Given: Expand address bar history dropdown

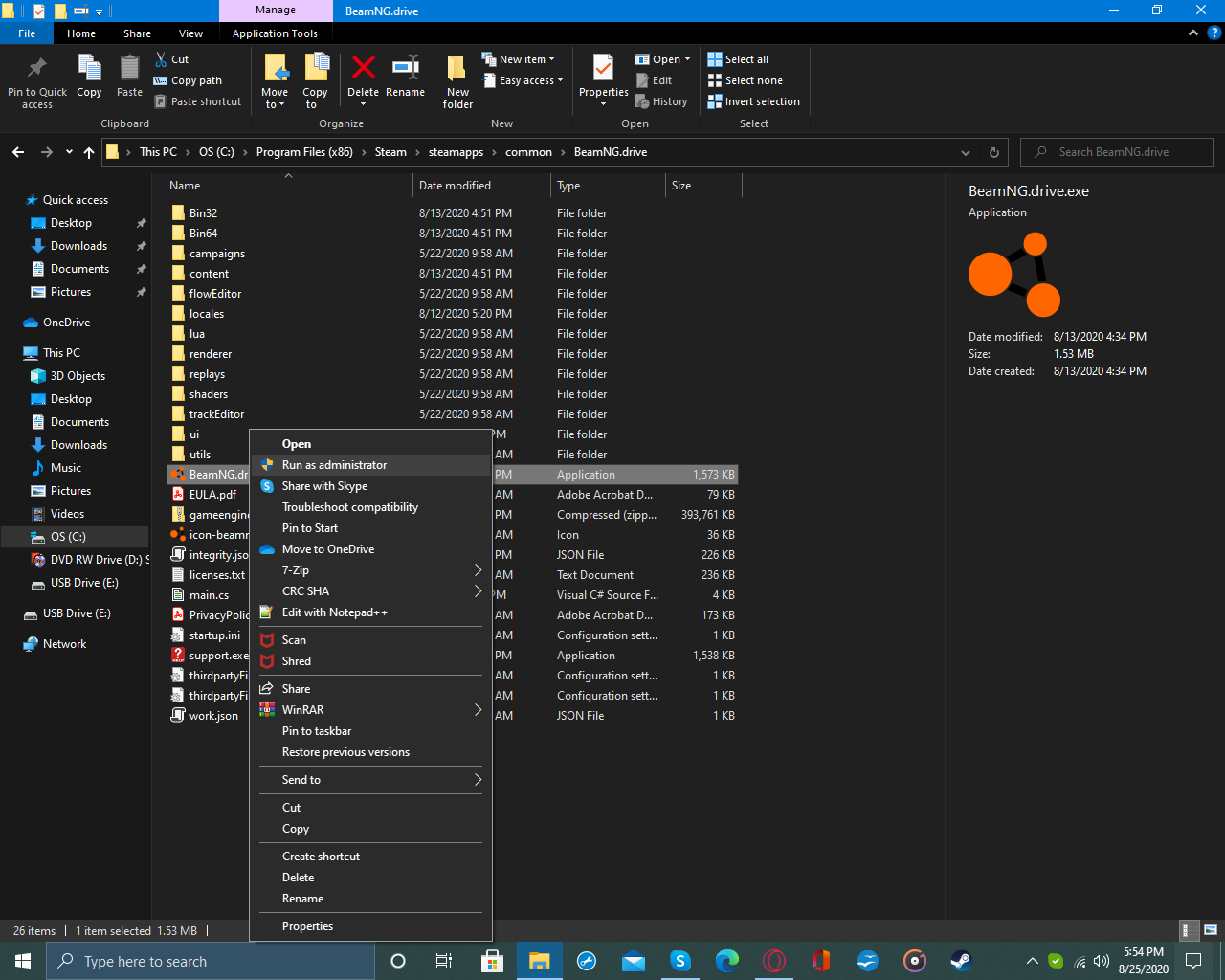Looking at the screenshot, I should pos(966,152).
